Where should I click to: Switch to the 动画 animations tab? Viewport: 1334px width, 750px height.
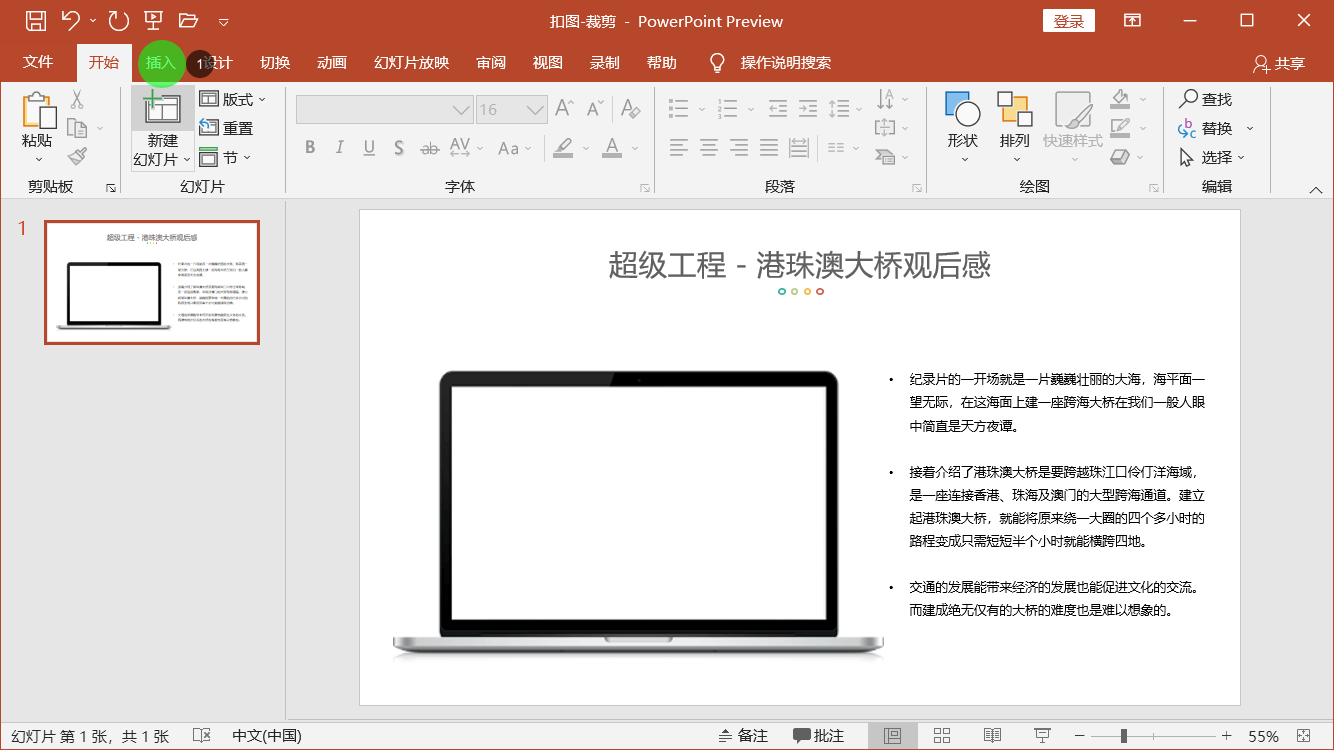(332, 63)
